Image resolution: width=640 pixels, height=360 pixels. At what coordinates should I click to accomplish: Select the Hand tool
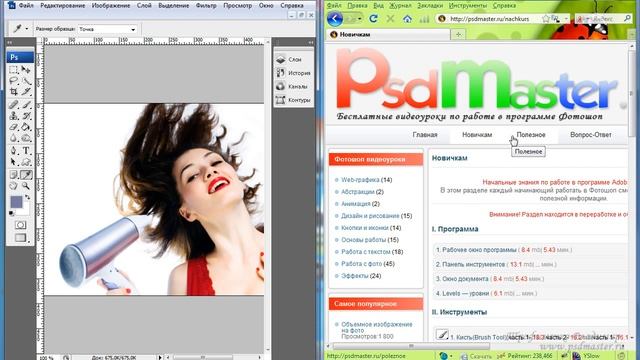point(14,186)
